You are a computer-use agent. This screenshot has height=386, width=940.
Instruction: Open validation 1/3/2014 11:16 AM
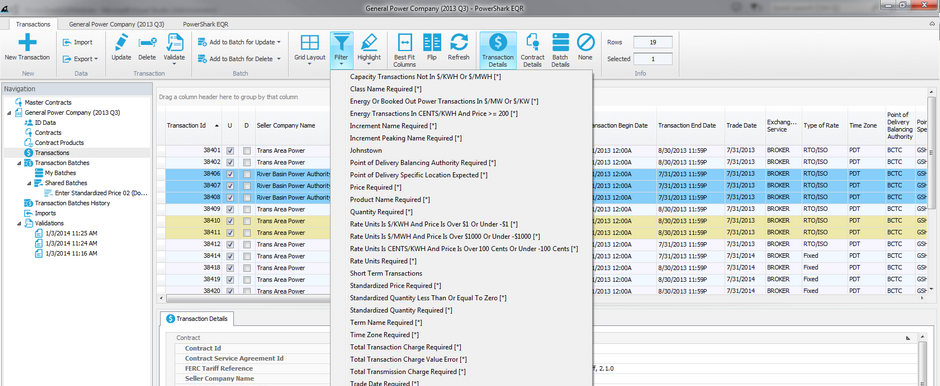71,254
